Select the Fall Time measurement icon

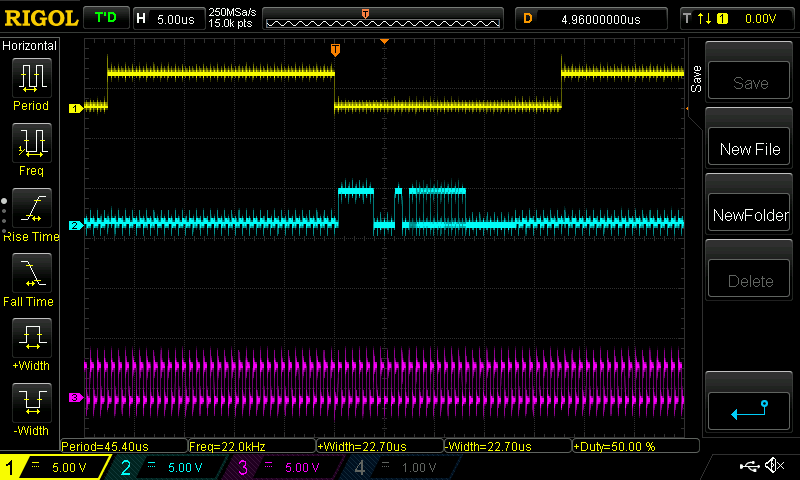(32, 272)
